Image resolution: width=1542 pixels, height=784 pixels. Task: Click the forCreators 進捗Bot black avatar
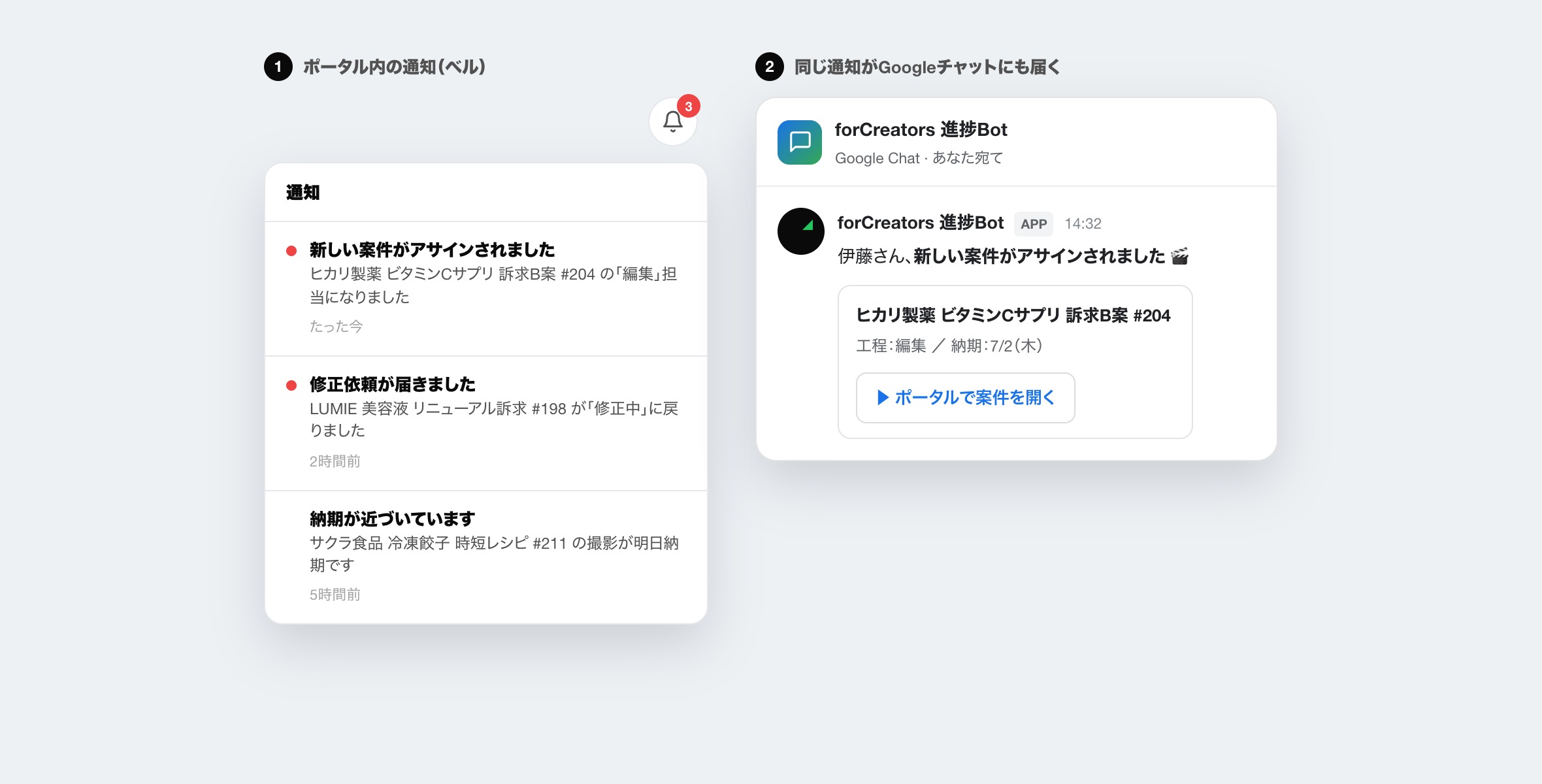800,231
